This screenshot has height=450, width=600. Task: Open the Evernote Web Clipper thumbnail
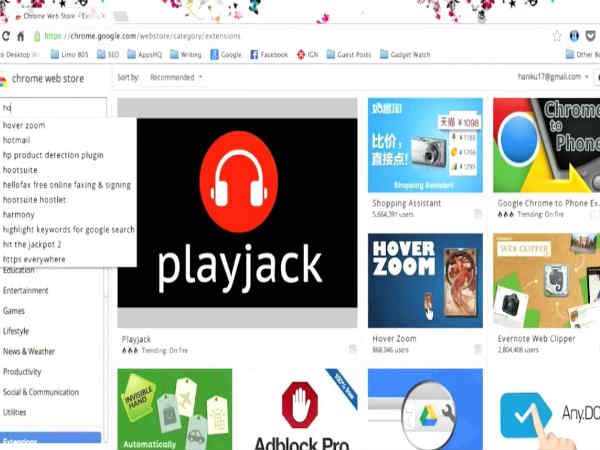[546, 280]
